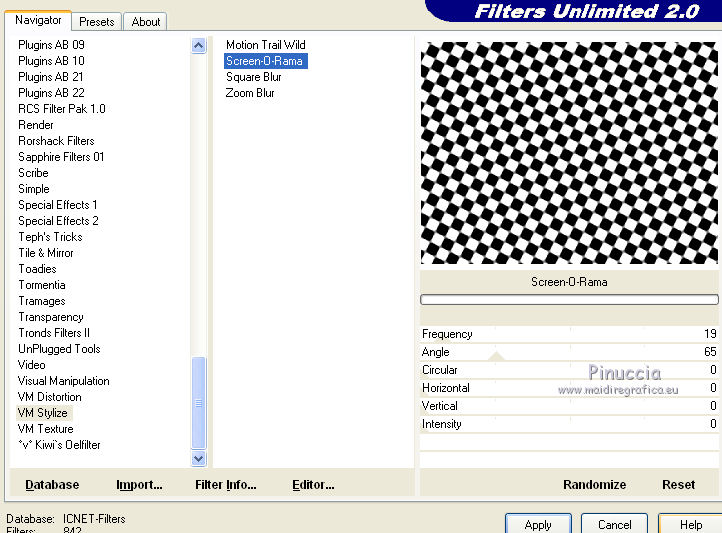Open Rorshack Filters category

(56, 141)
